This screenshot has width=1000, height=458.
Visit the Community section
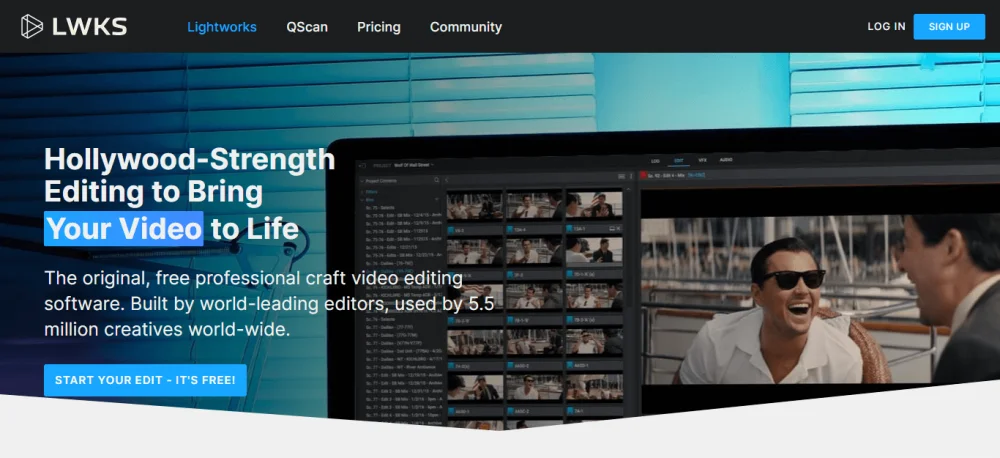465,27
